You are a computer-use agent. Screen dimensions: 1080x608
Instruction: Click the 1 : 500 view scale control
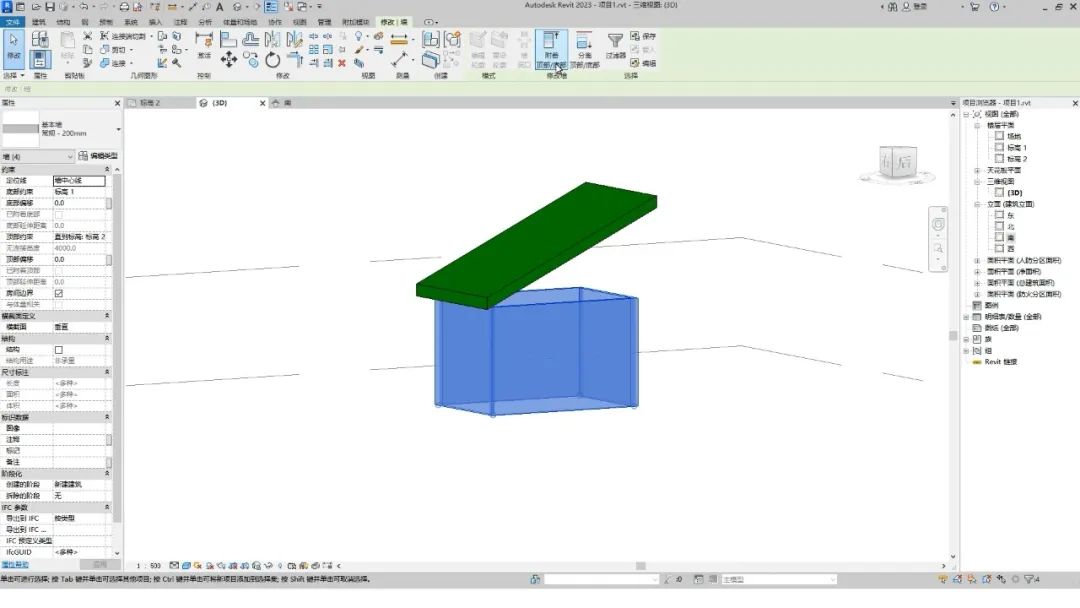coord(149,565)
